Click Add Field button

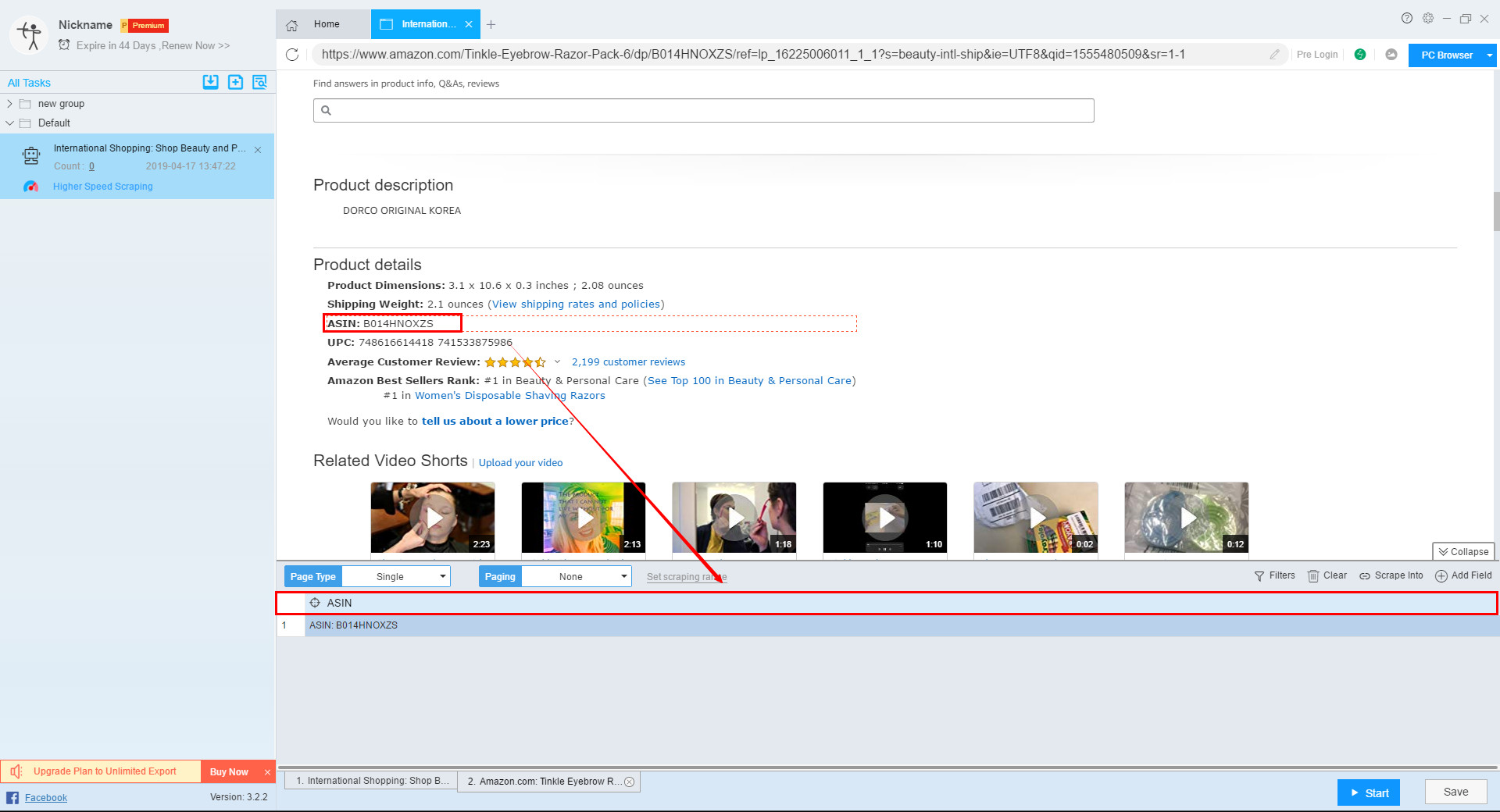tap(1463, 575)
